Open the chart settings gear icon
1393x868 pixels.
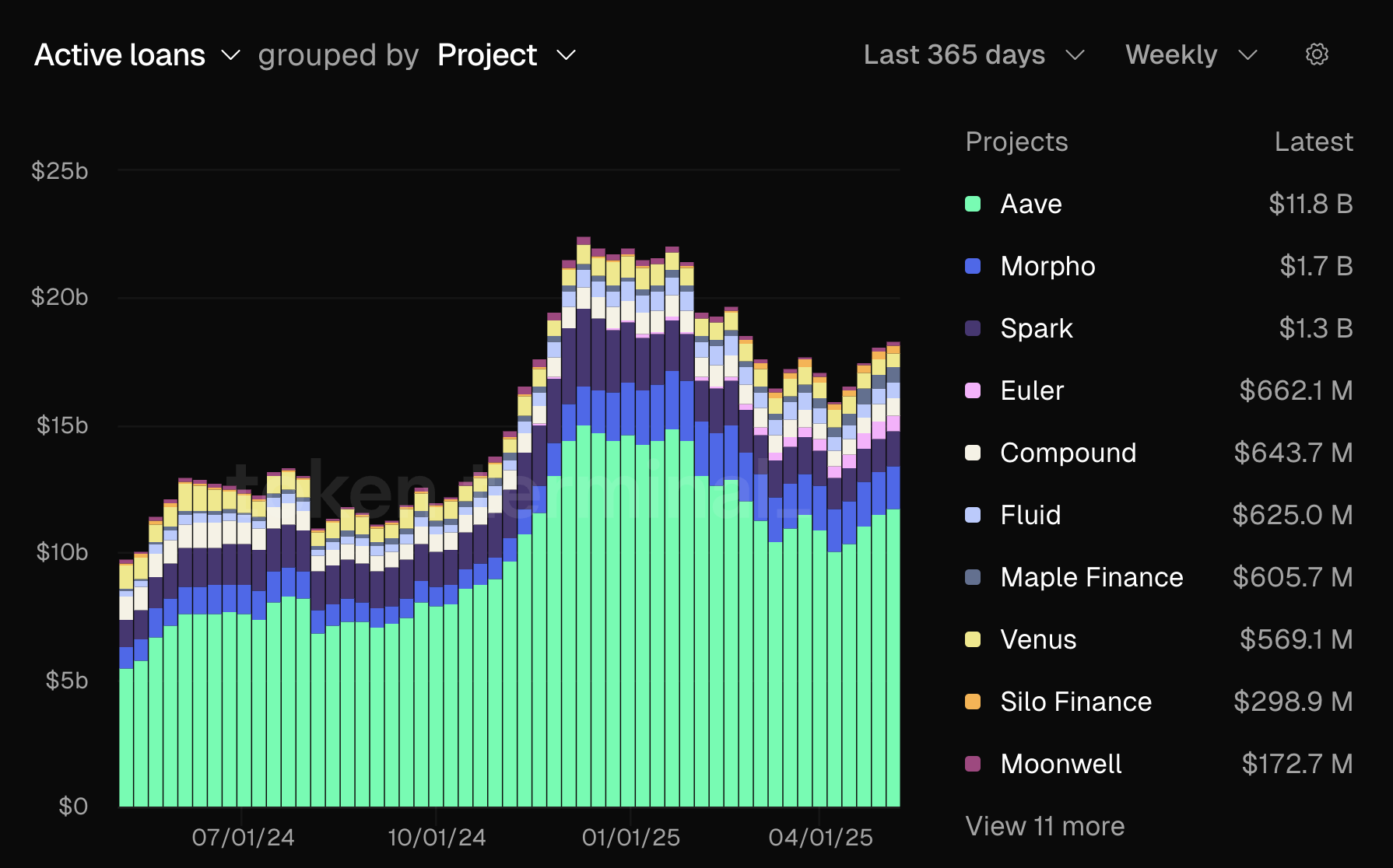coord(1317,54)
